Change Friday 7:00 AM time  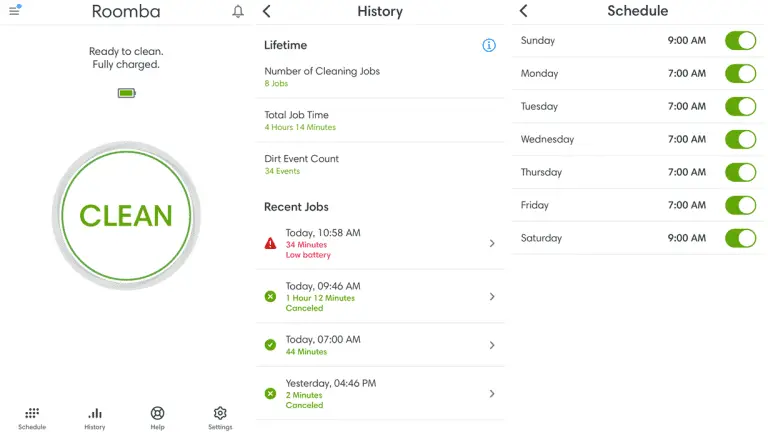click(x=687, y=205)
